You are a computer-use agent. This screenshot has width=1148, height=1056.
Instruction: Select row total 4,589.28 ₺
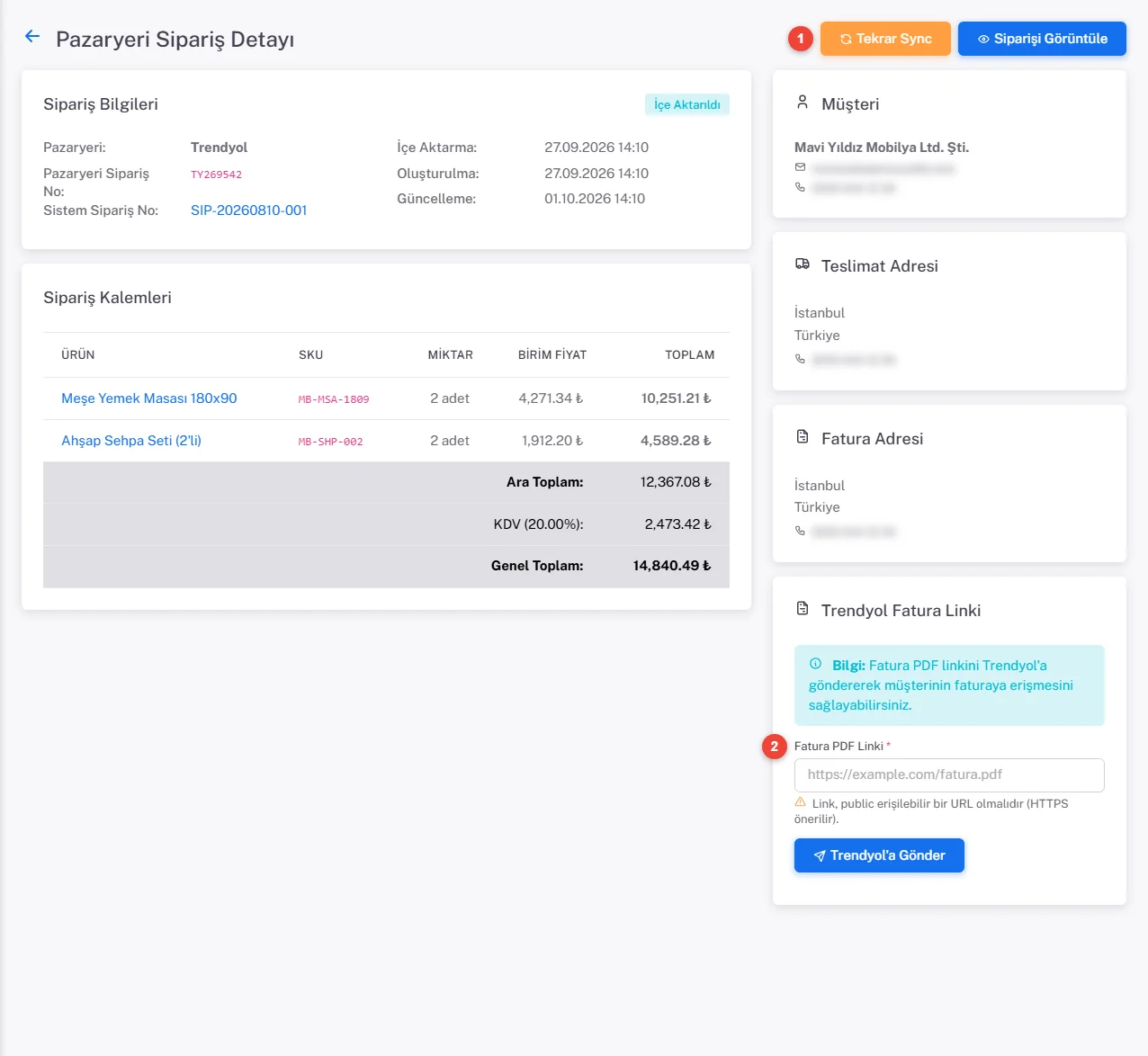[676, 441]
